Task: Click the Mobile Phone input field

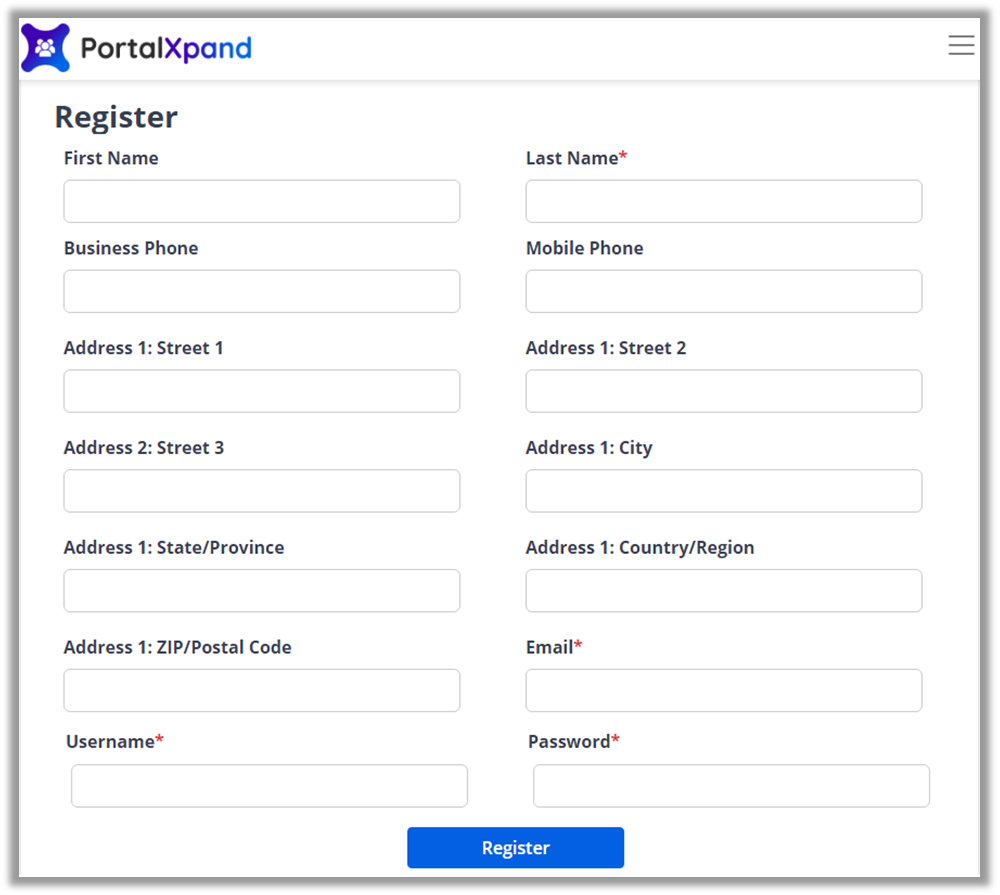Action: [724, 291]
